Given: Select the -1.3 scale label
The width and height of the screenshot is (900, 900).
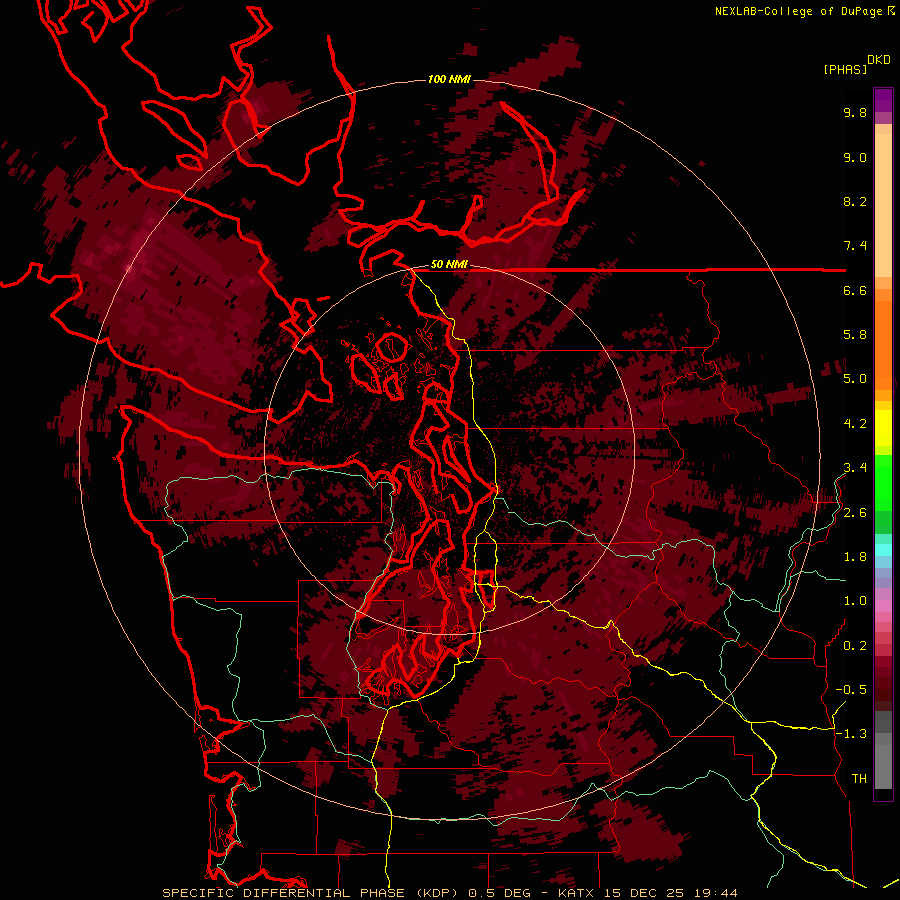Looking at the screenshot, I should (851, 734).
